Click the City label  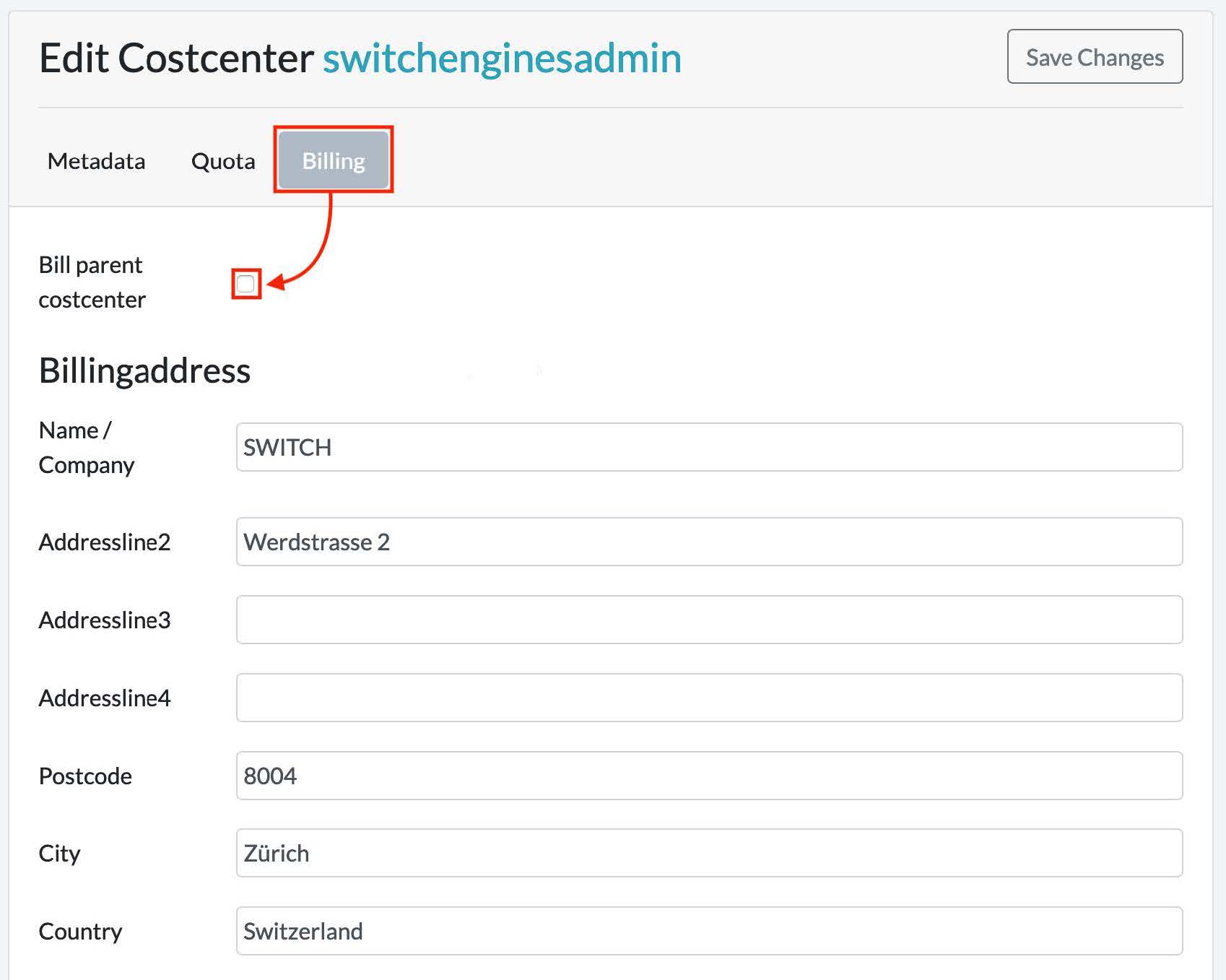tap(59, 854)
